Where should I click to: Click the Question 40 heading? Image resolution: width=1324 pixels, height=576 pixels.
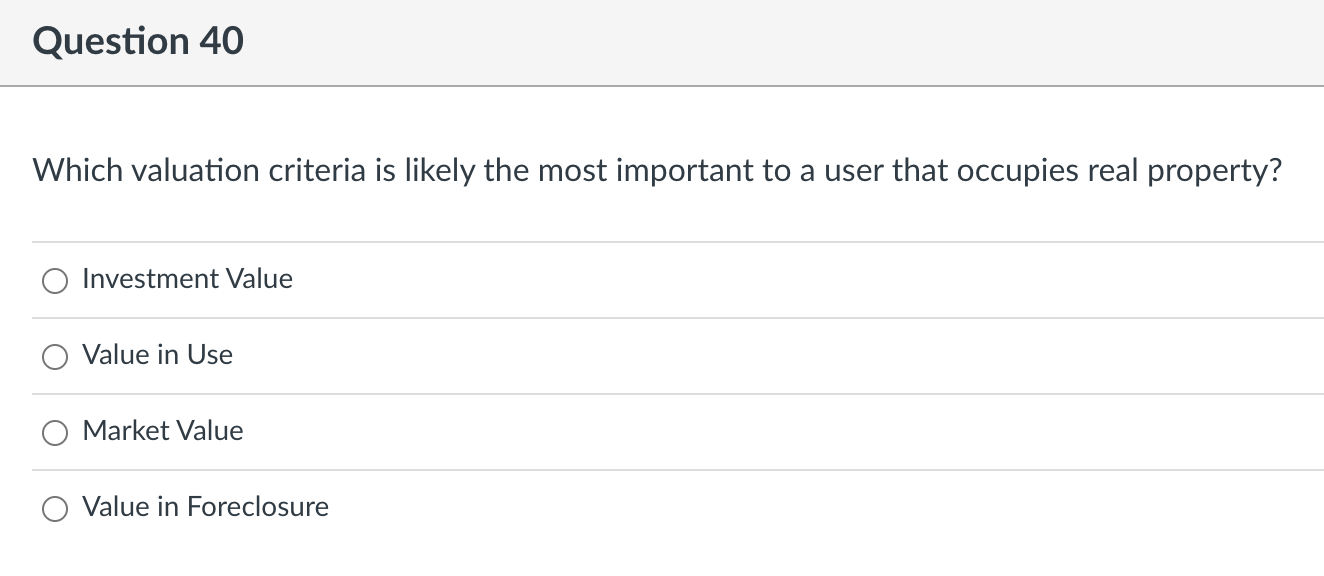point(138,41)
